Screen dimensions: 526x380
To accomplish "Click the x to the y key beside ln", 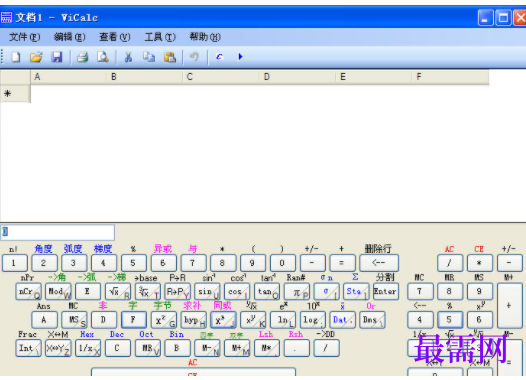I will point(253,320).
